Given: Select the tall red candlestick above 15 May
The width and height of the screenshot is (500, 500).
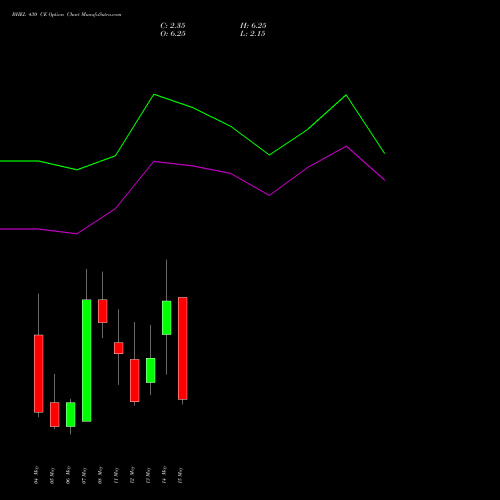Looking at the screenshot, I should tap(183, 348).
